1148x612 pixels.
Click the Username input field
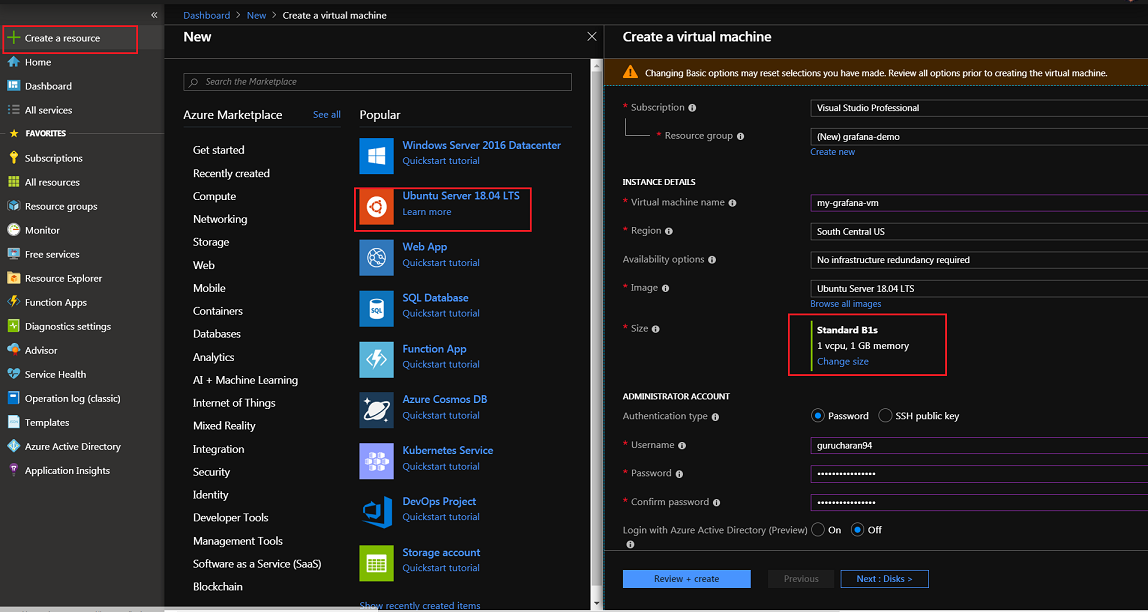coord(979,445)
